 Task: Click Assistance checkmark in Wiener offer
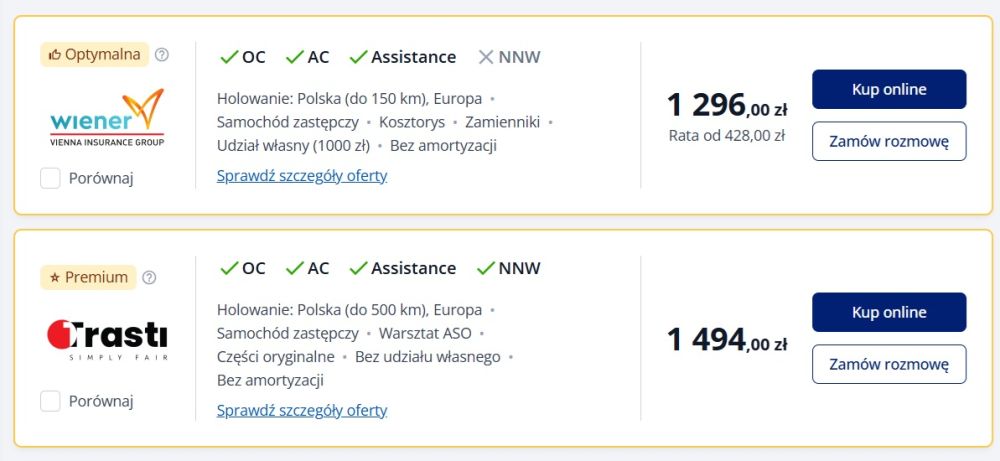click(359, 57)
